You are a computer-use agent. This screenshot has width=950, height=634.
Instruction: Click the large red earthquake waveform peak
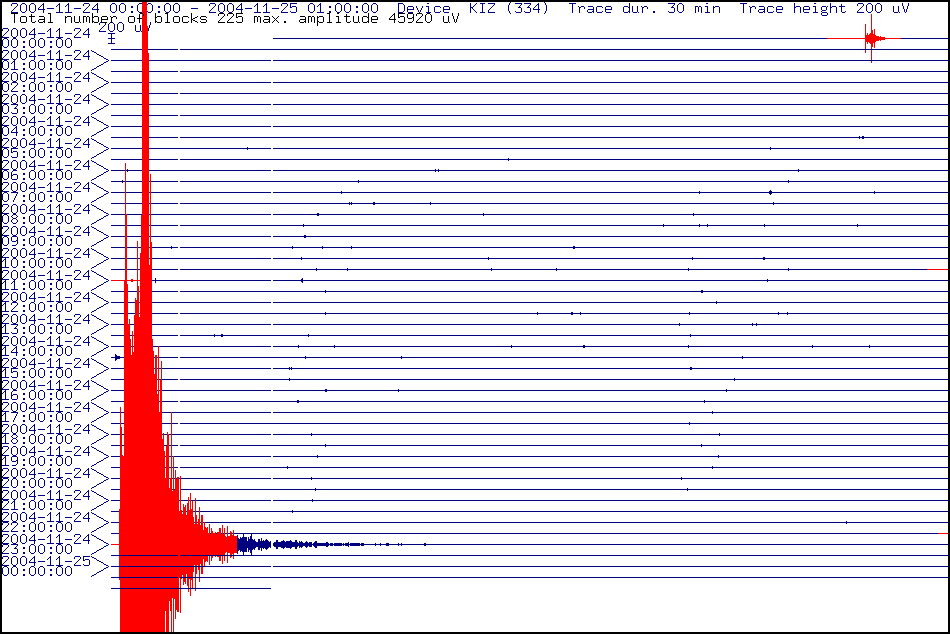click(145, 315)
